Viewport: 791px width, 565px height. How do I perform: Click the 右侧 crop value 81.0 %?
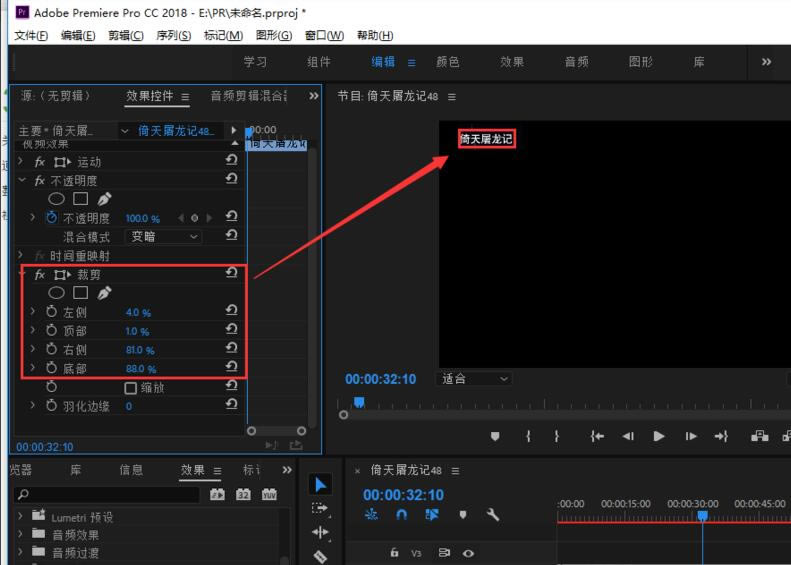[x=140, y=351]
